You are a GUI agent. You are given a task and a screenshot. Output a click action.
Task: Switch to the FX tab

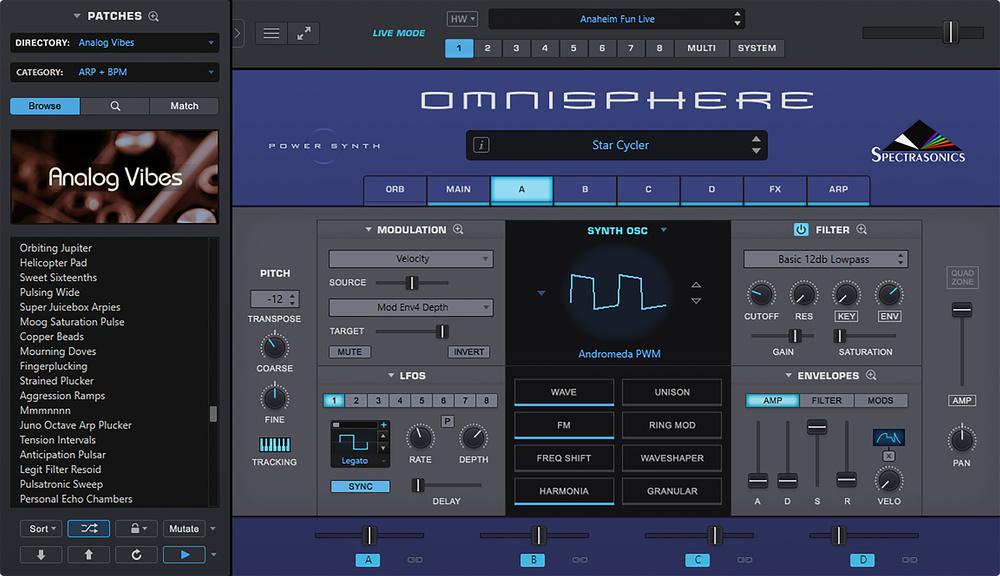[775, 189]
